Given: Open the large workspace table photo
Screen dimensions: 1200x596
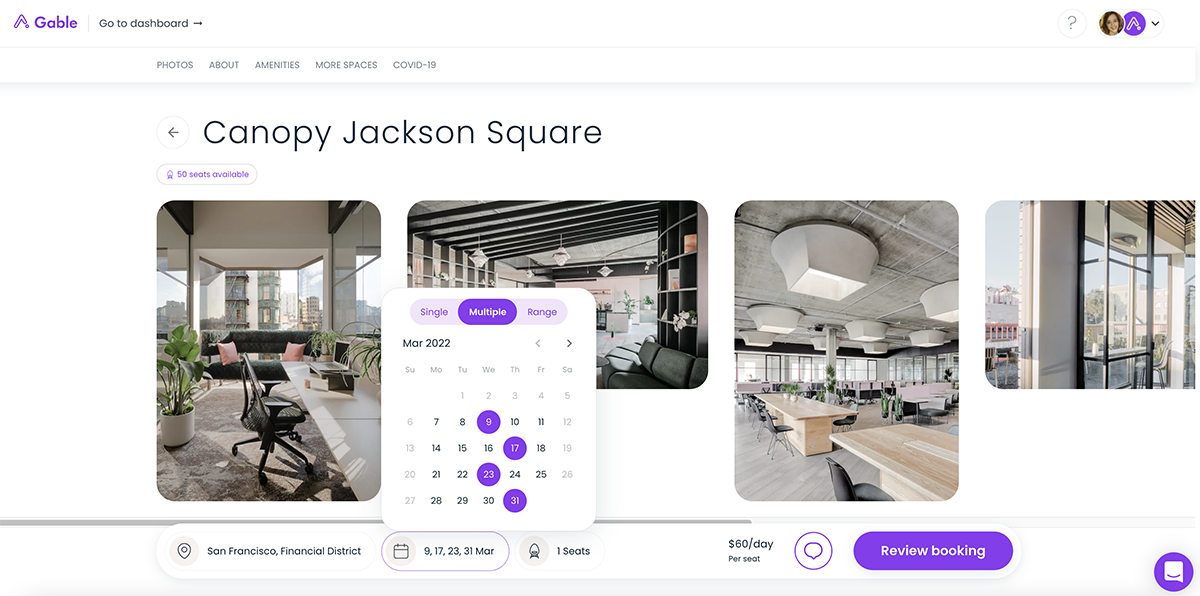Looking at the screenshot, I should pos(846,350).
